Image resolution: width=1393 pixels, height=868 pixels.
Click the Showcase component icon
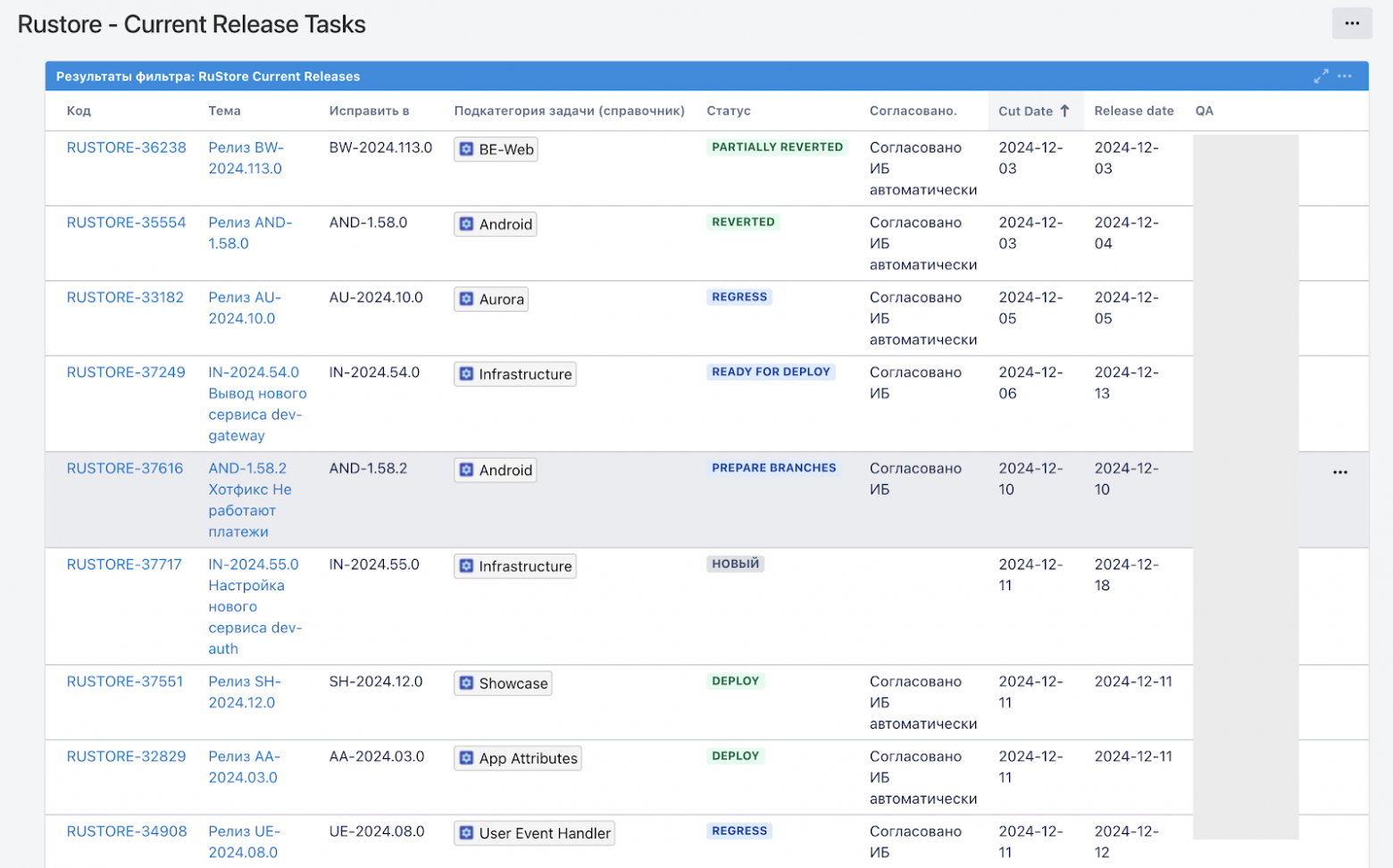coord(466,683)
